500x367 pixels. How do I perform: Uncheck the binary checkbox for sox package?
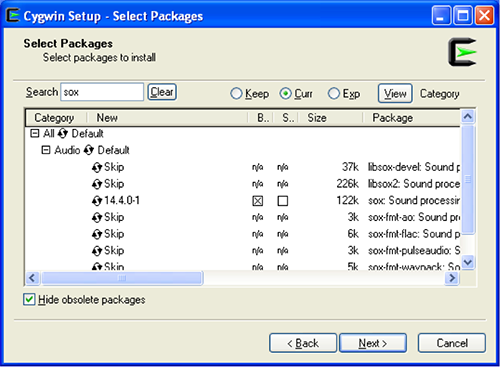click(258, 201)
